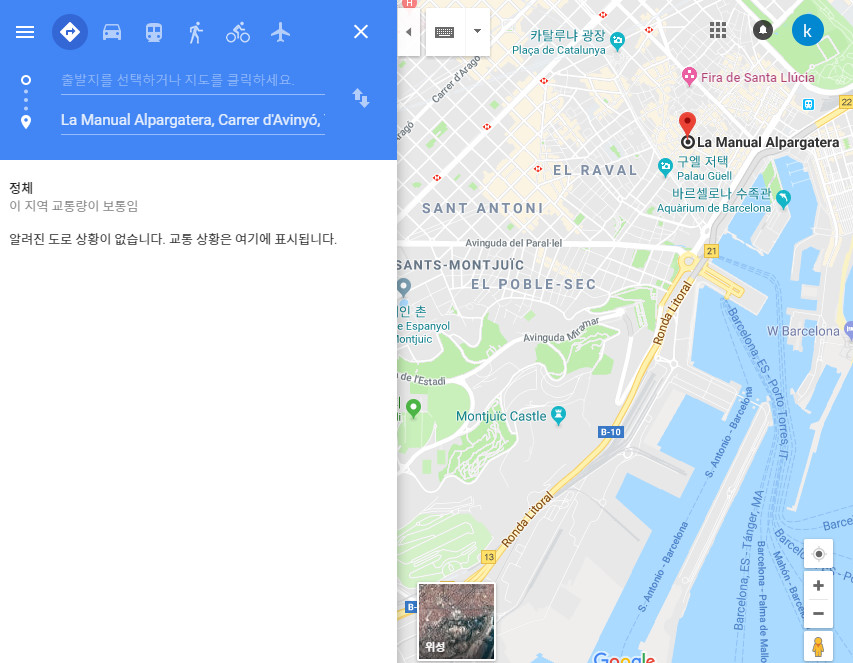
Task: Open the account avatar labeled k
Action: [x=807, y=30]
